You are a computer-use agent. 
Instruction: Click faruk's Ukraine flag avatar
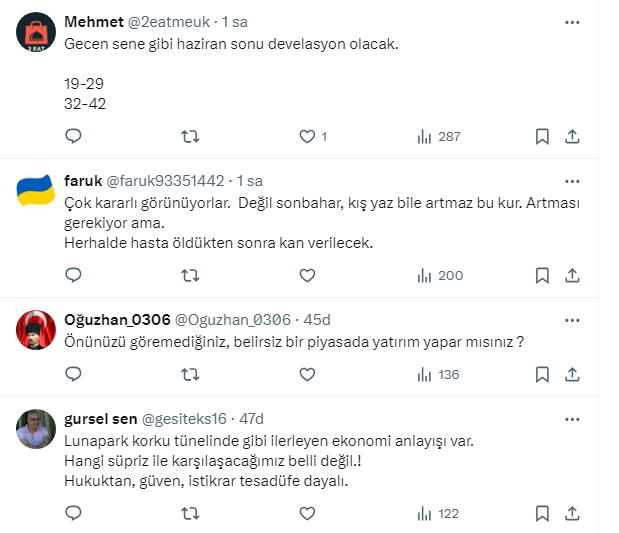point(36,190)
